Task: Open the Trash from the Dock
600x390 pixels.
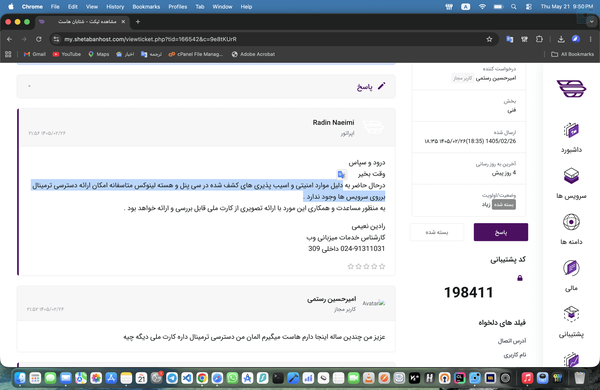Action: [579, 378]
